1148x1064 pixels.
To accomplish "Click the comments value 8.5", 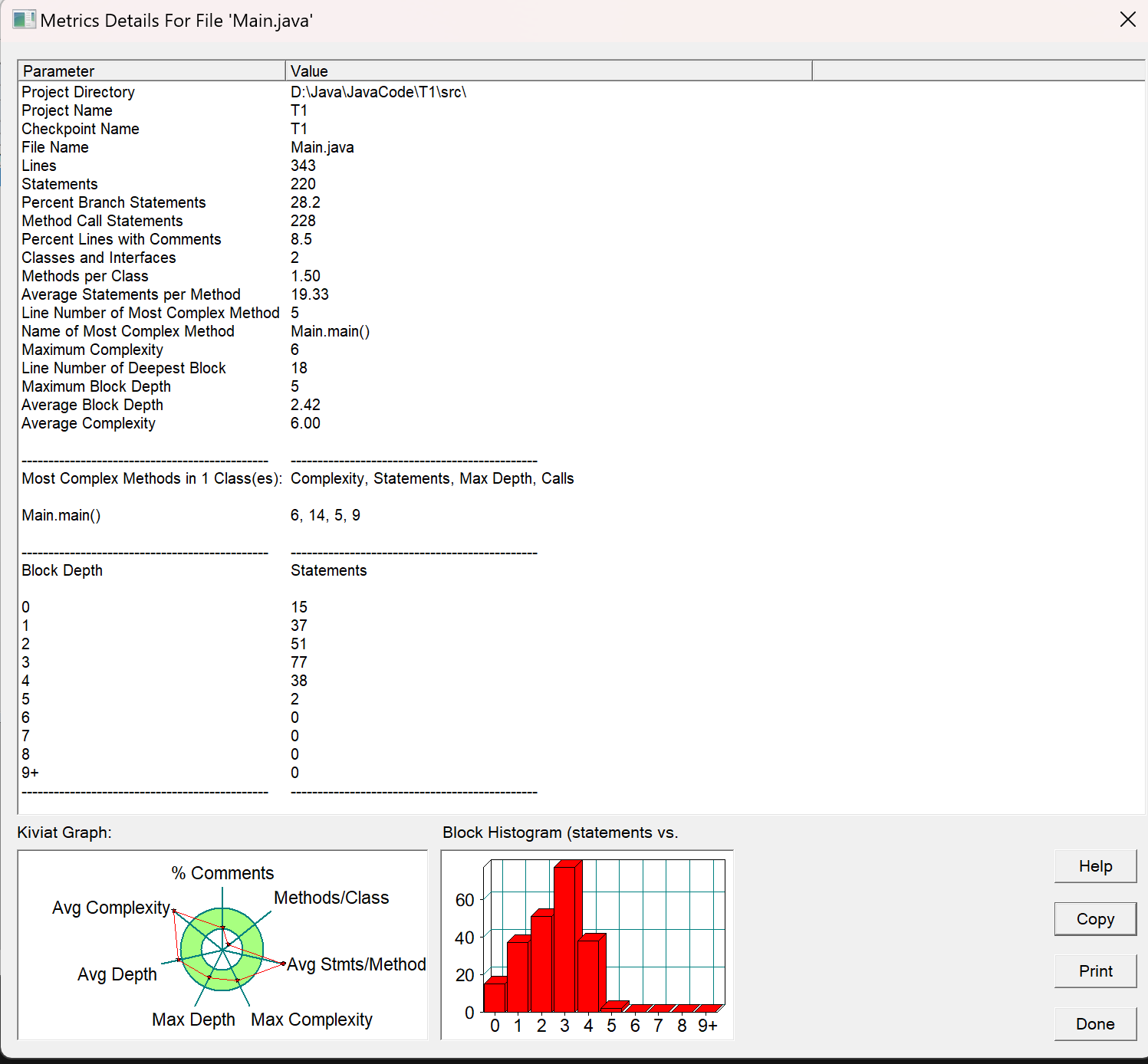I will tap(301, 239).
